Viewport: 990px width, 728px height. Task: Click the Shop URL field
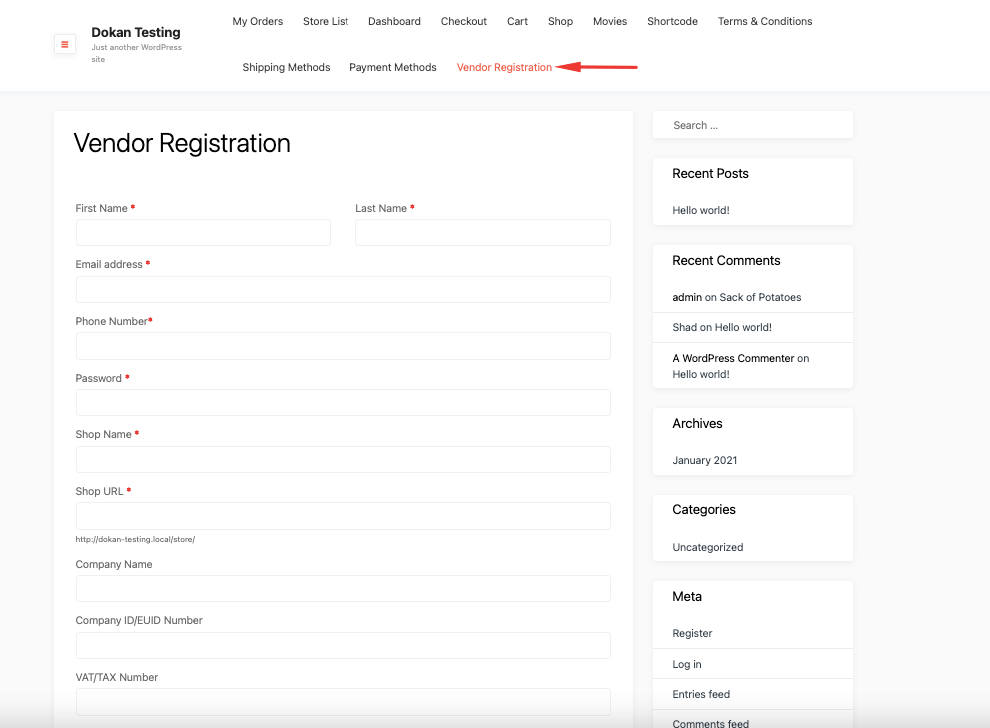pos(343,515)
